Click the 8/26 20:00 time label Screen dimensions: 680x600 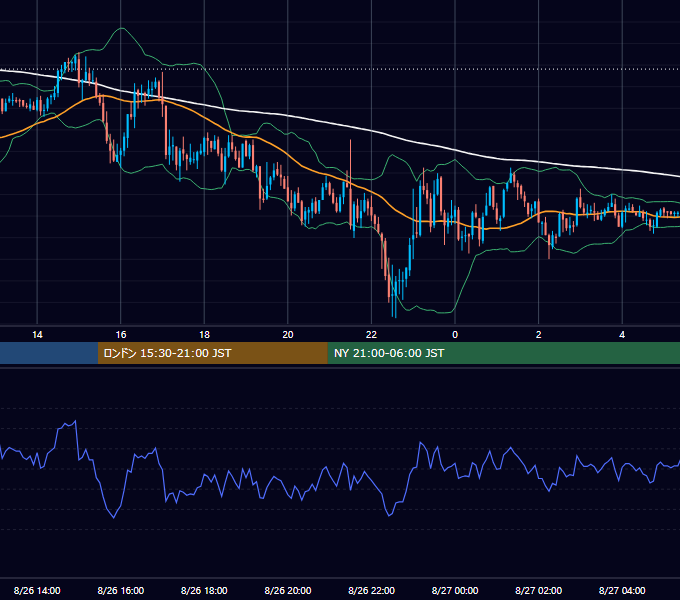pos(288,590)
